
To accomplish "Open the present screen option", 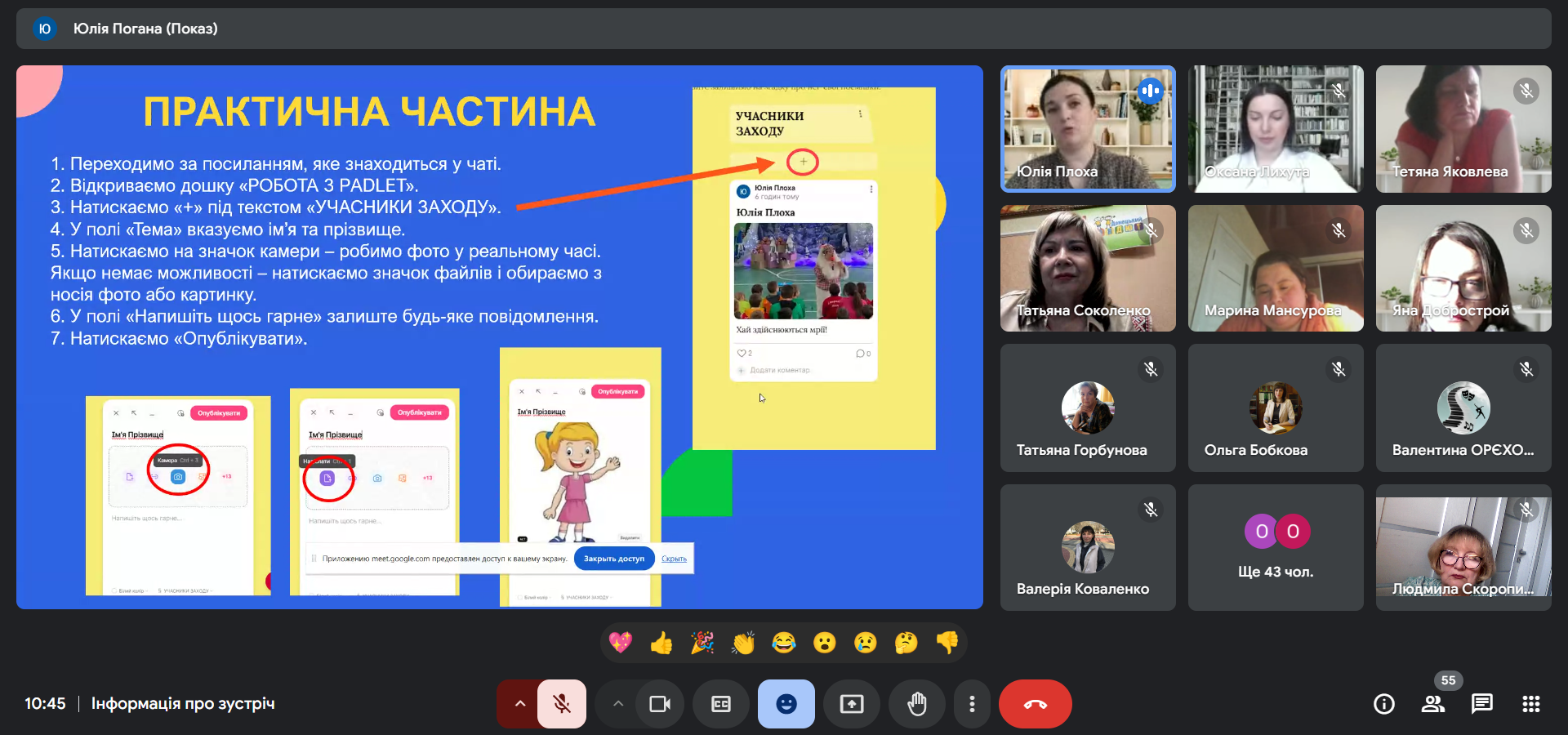I will coord(852,704).
